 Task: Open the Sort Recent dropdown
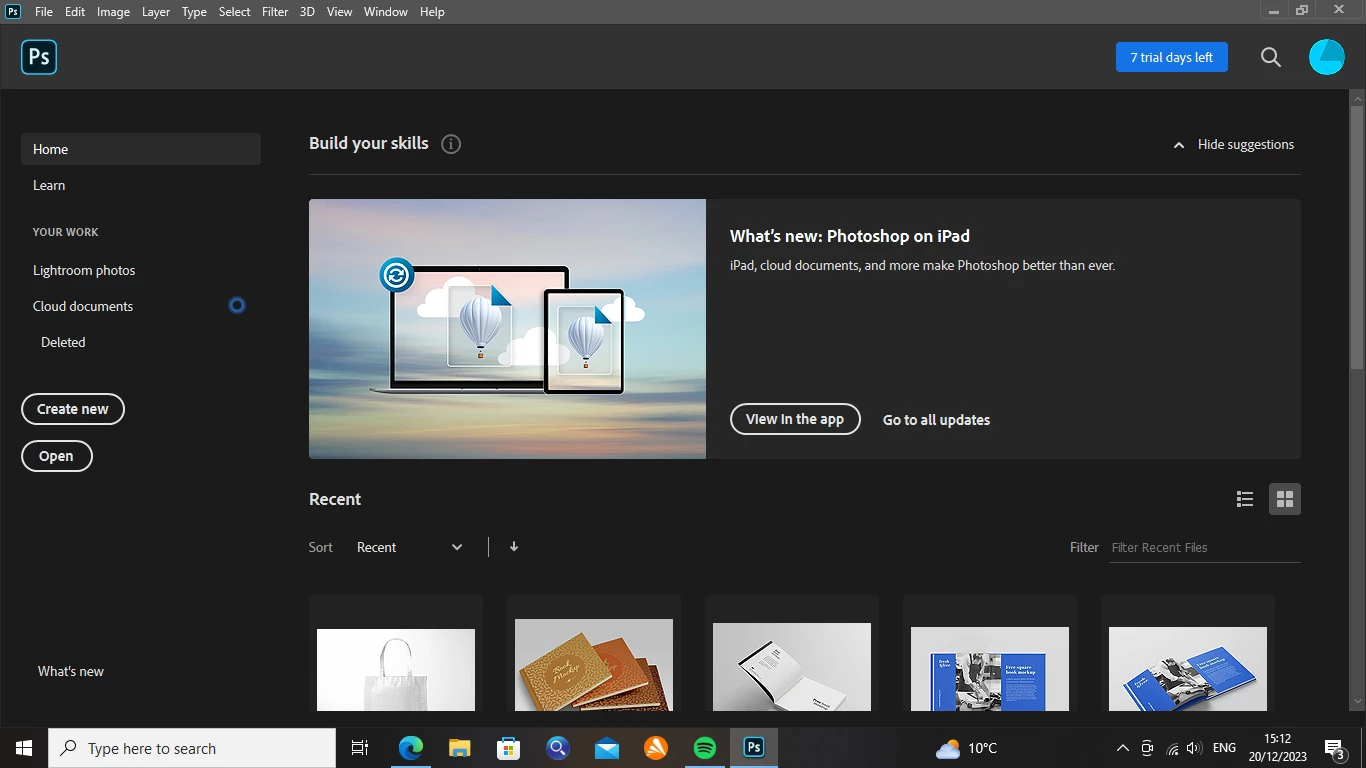click(410, 547)
